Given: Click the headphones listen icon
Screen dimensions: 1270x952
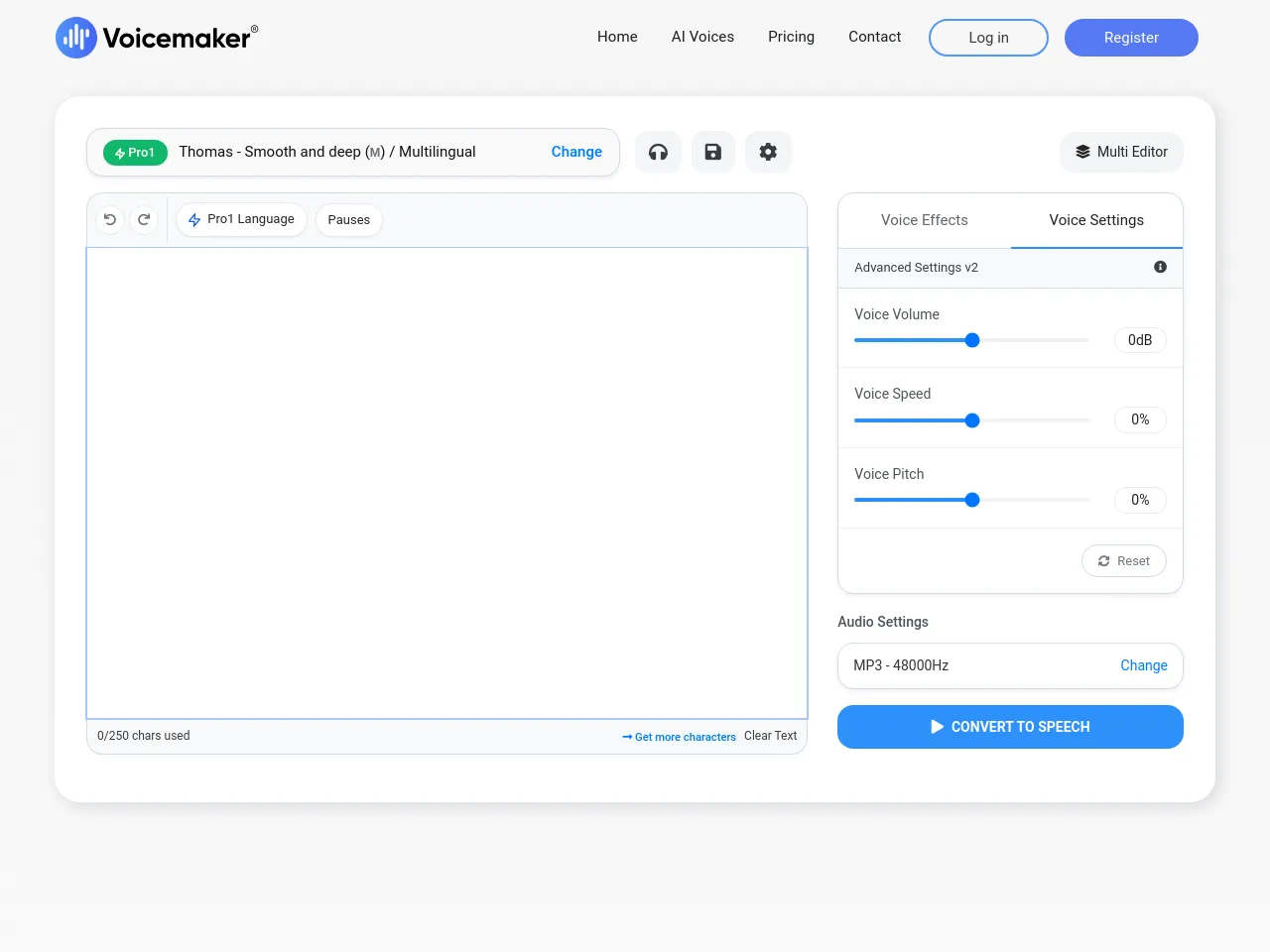Looking at the screenshot, I should pos(658,152).
